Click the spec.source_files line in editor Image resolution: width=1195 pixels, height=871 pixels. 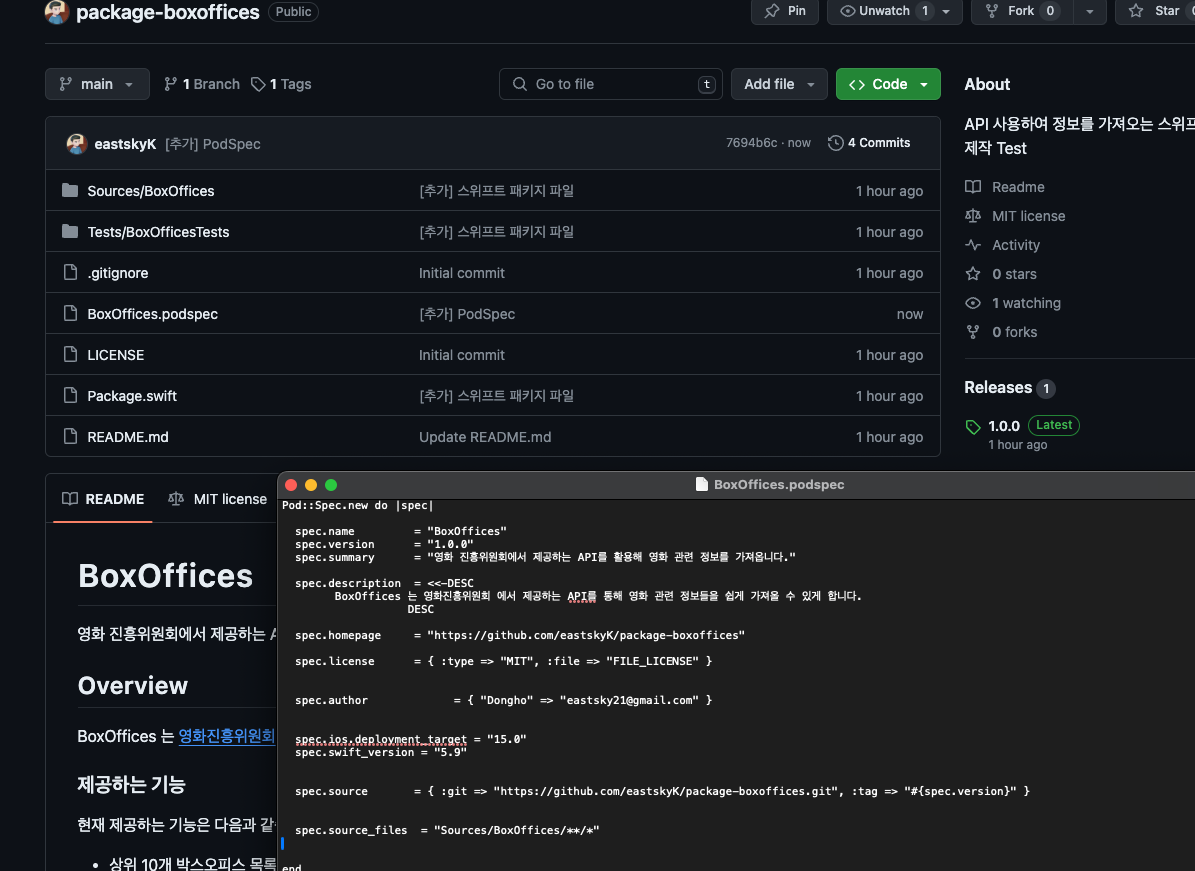[x=447, y=831]
